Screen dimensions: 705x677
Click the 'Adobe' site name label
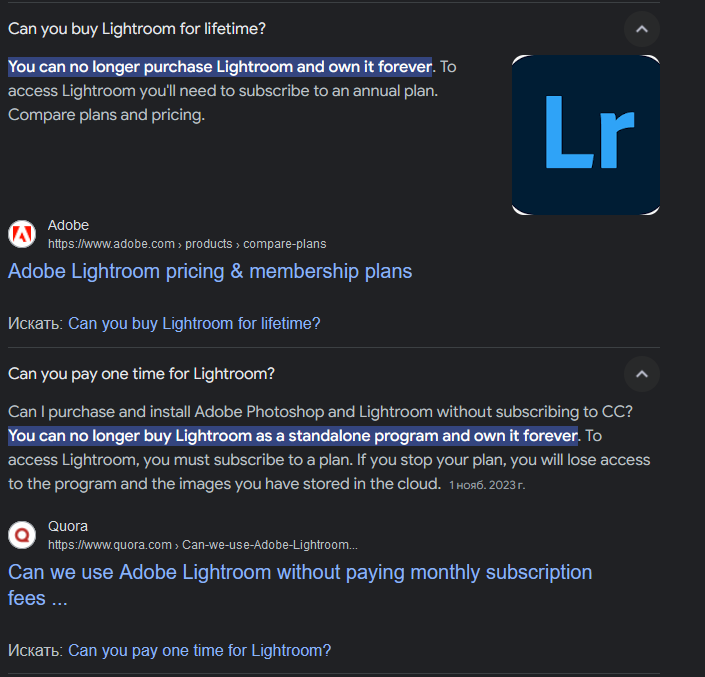[x=68, y=225]
